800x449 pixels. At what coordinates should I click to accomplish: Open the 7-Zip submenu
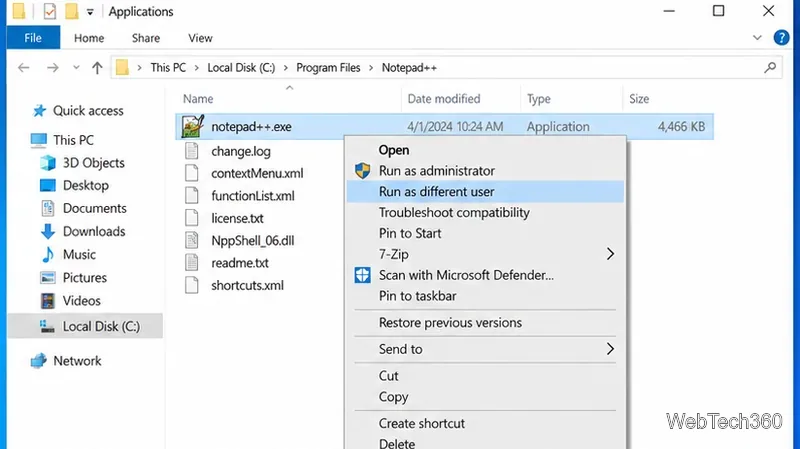[485, 254]
